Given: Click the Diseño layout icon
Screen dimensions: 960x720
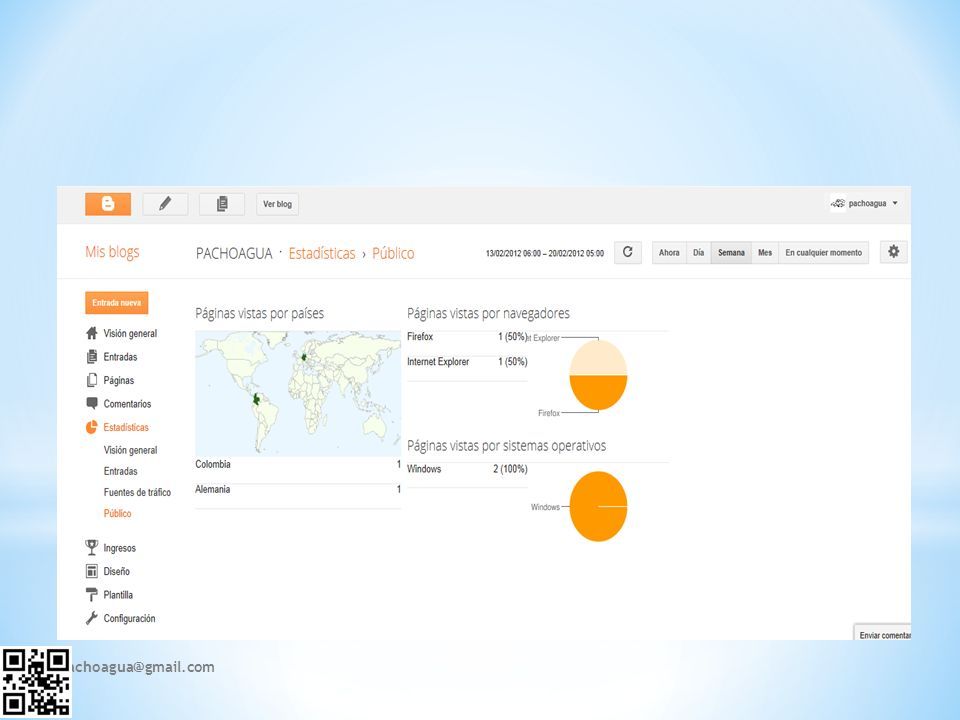Looking at the screenshot, I should [92, 571].
